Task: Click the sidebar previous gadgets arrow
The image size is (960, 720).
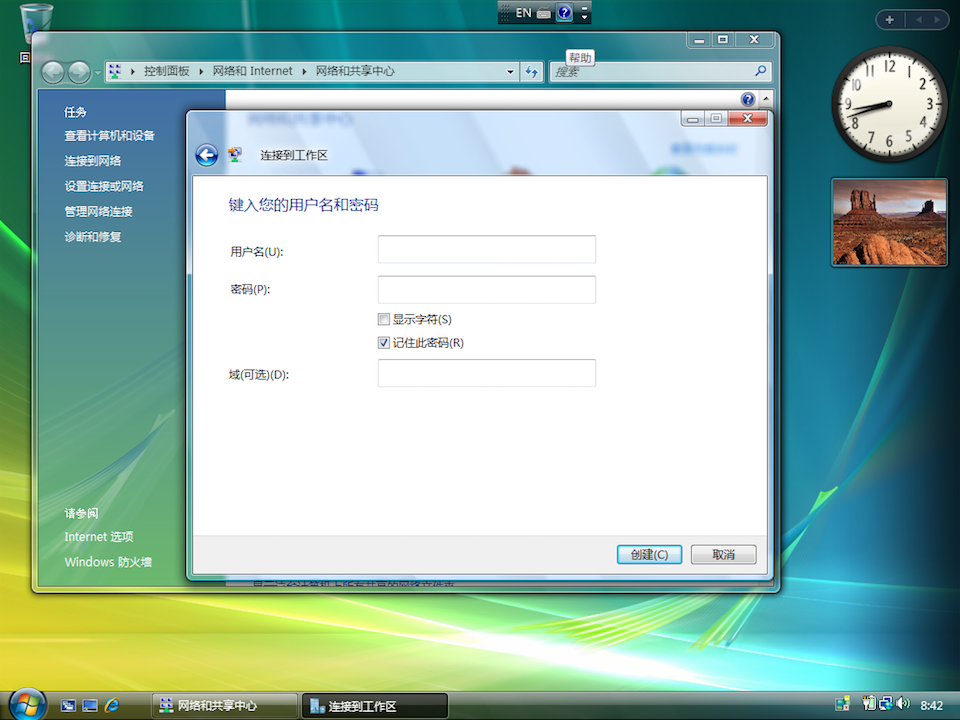Action: click(918, 20)
